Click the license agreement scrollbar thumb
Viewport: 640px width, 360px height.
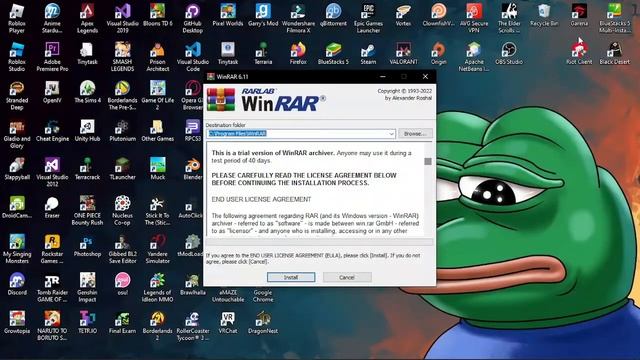point(428,161)
